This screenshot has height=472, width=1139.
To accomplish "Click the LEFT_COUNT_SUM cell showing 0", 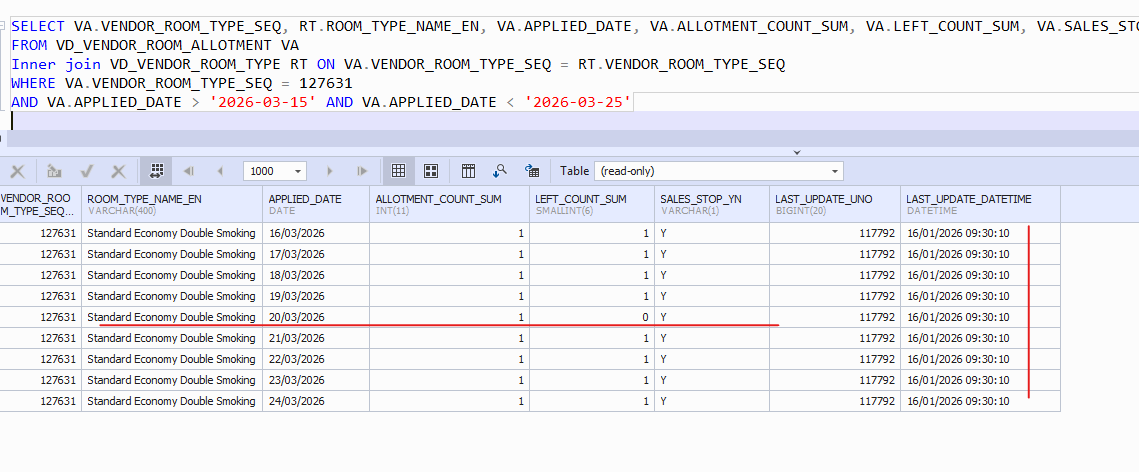I will click(591, 317).
